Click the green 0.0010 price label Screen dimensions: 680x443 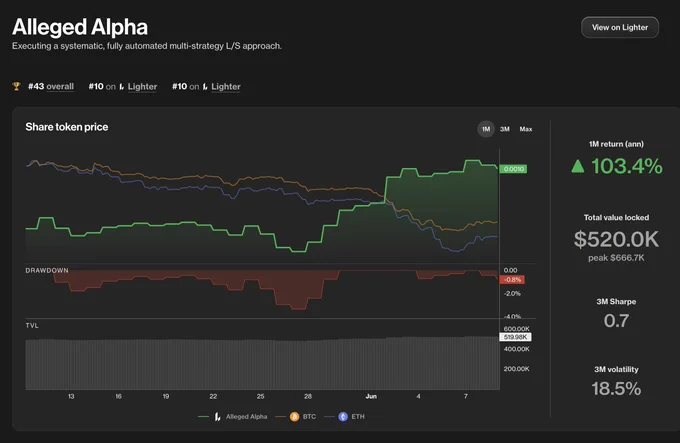point(513,169)
